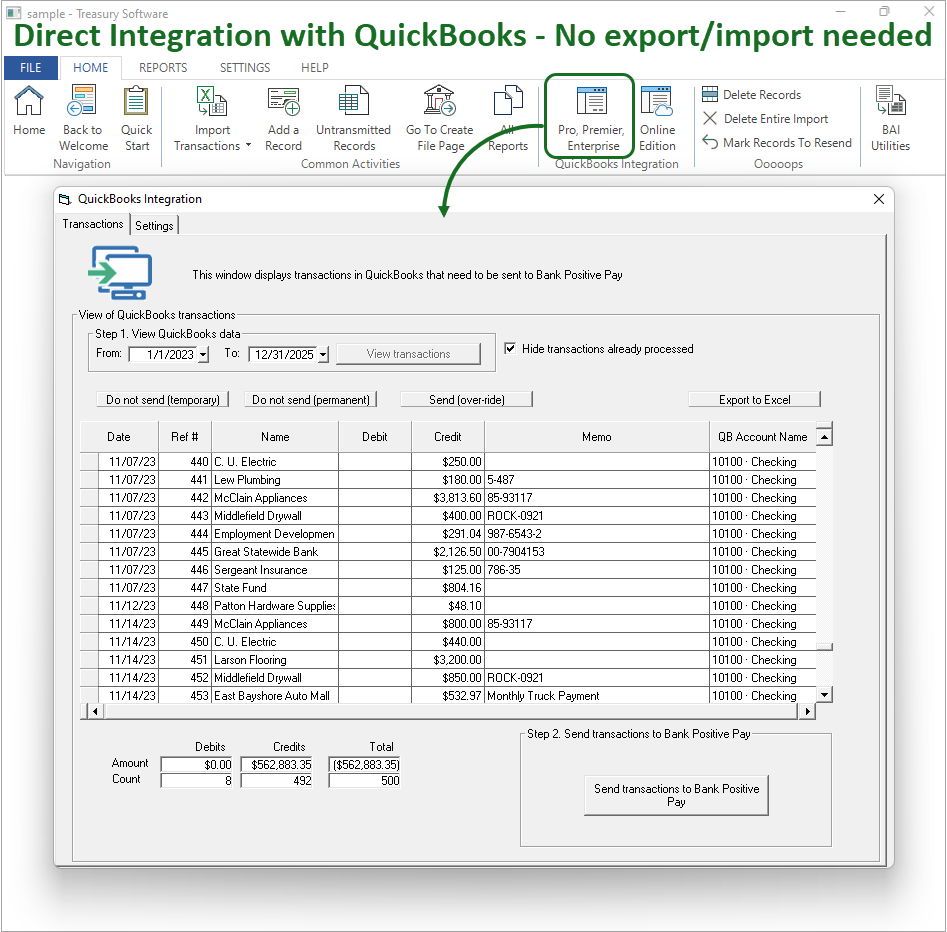Click the vertical scrollbar down arrow
Screen dimensions: 947x932
point(824,694)
